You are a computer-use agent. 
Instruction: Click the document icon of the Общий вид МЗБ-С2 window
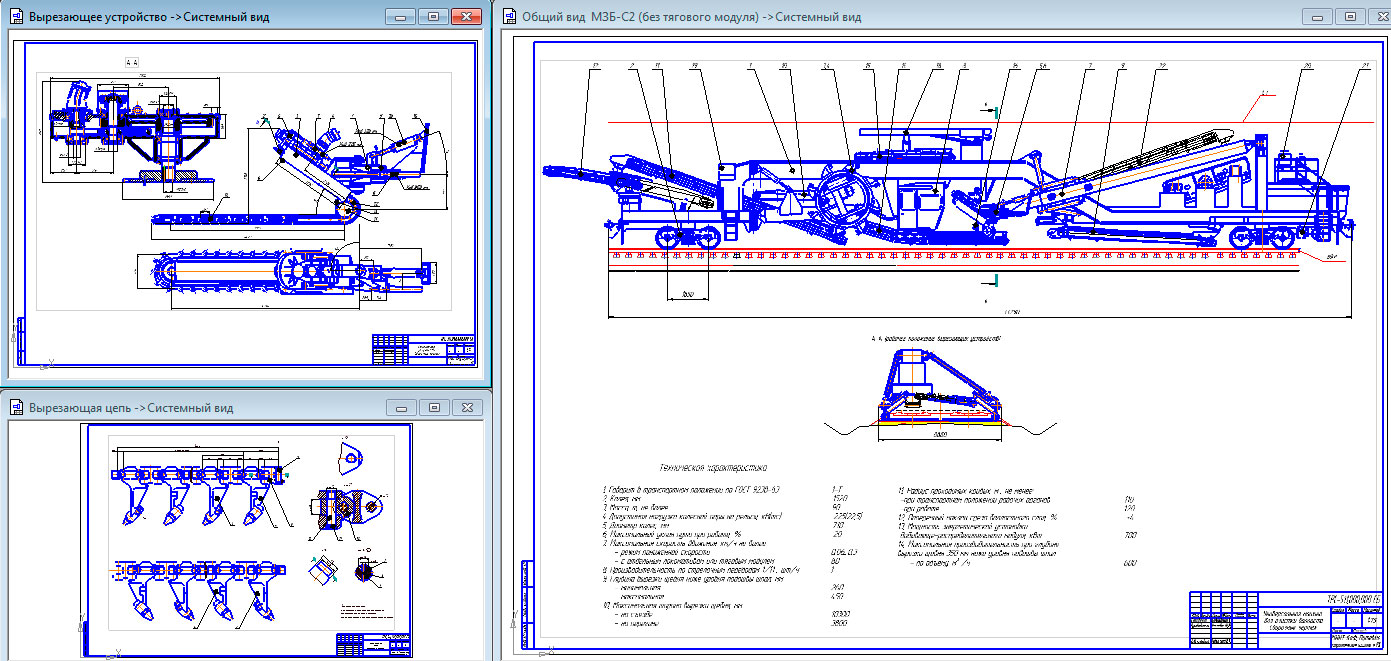[509, 17]
